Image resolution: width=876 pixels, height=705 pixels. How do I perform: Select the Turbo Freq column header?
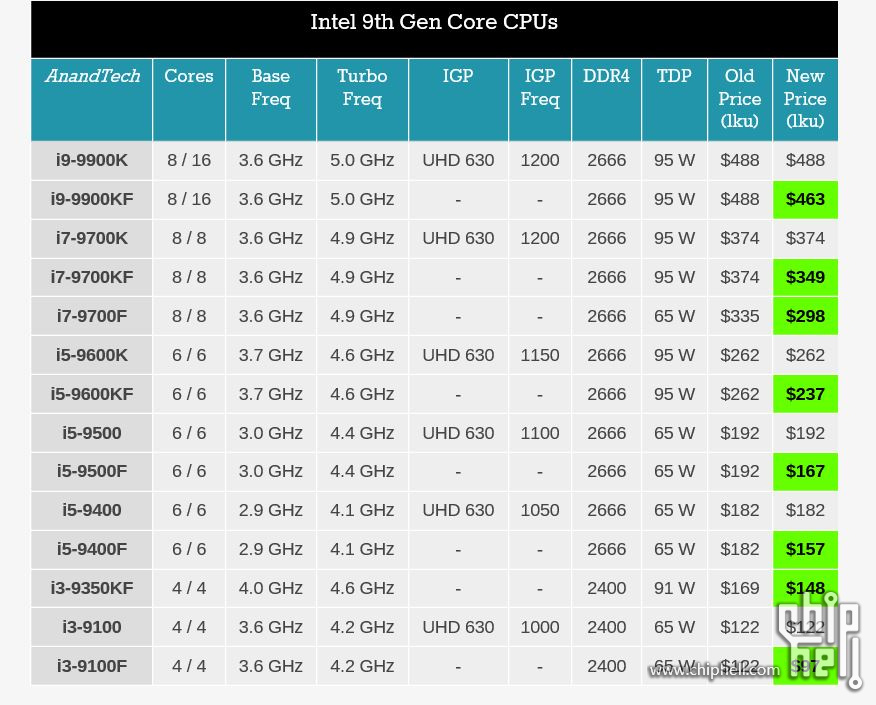coord(362,88)
